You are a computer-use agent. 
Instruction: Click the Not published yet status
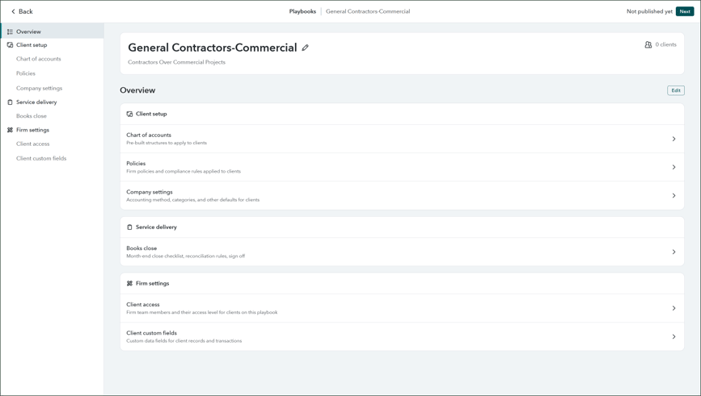649,12
